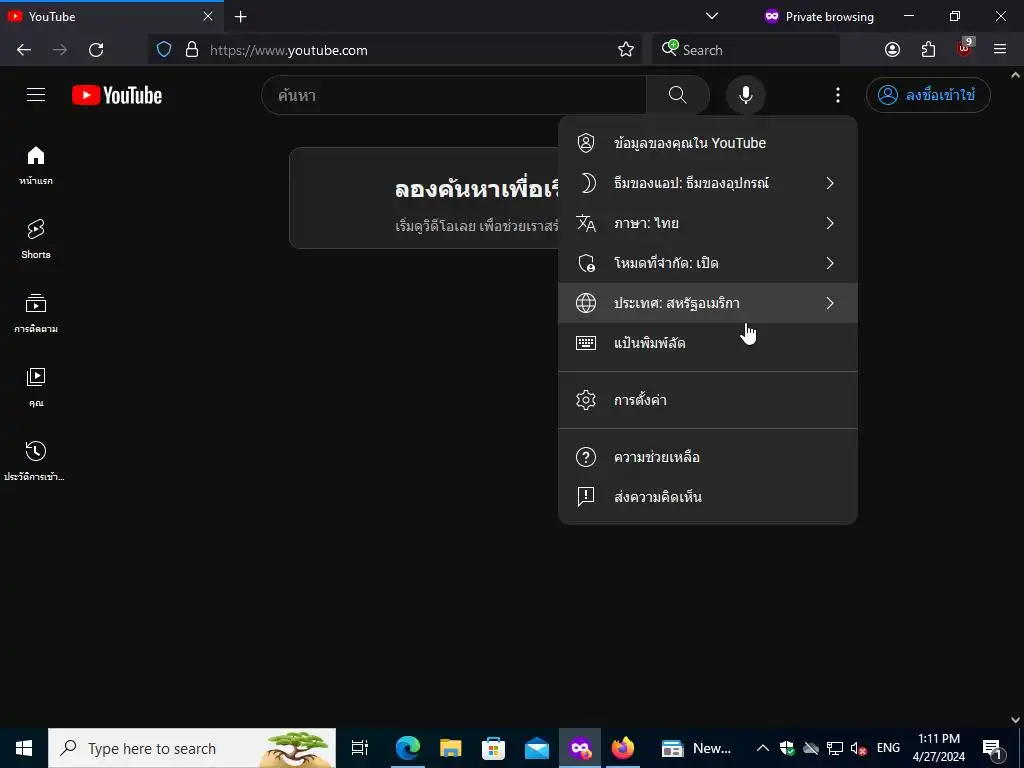This screenshot has width=1024, height=768.
Task: Open Shorts from the sidebar
Action: [x=36, y=239]
